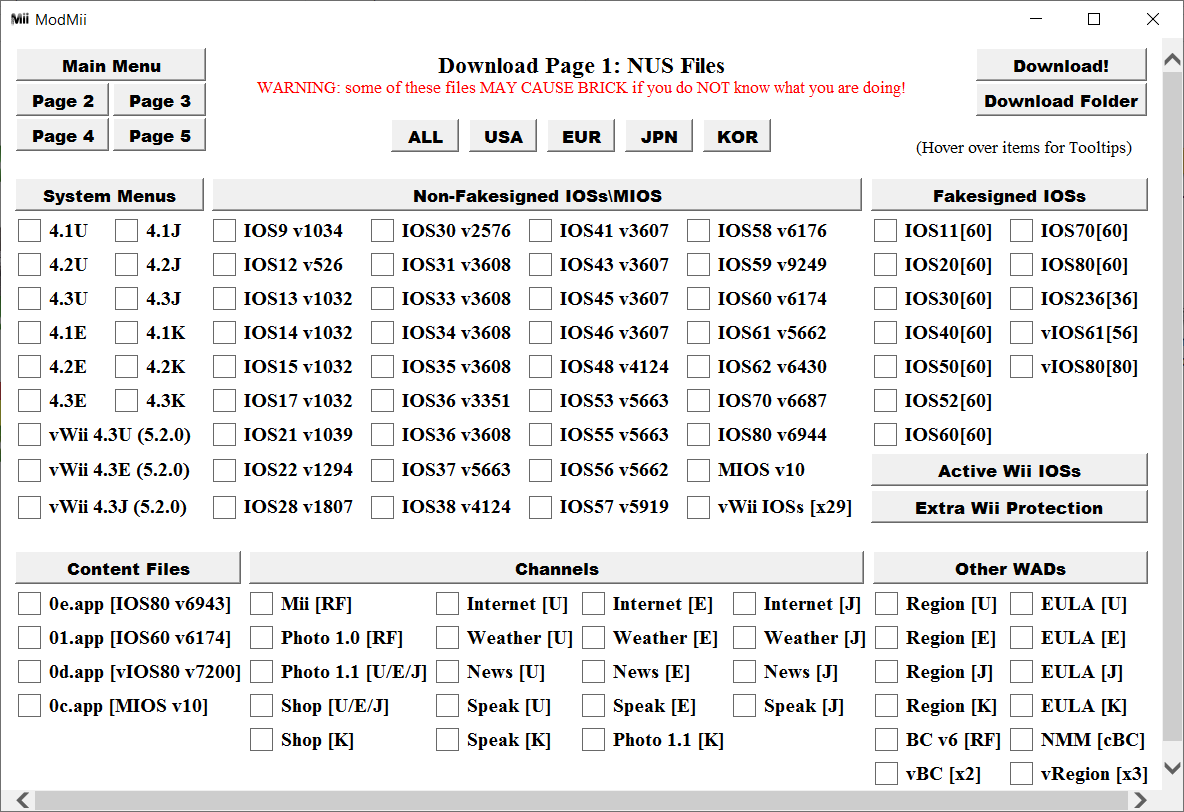Go to Page 5
Viewport: 1184px width, 812px height.
[x=159, y=135]
